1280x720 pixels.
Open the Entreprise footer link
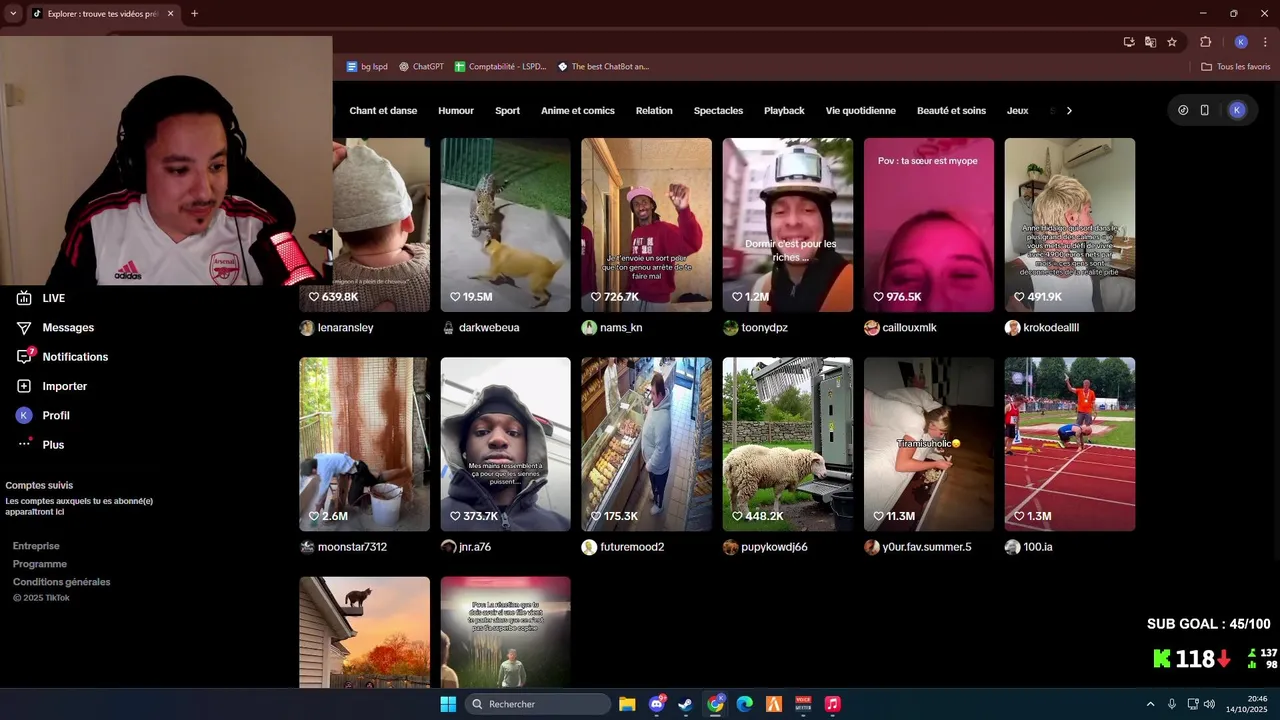[36, 546]
